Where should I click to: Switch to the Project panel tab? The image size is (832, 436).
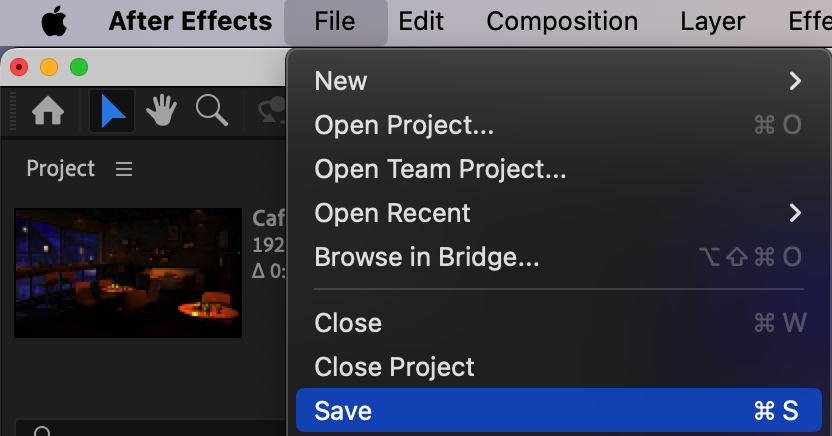tap(61, 169)
